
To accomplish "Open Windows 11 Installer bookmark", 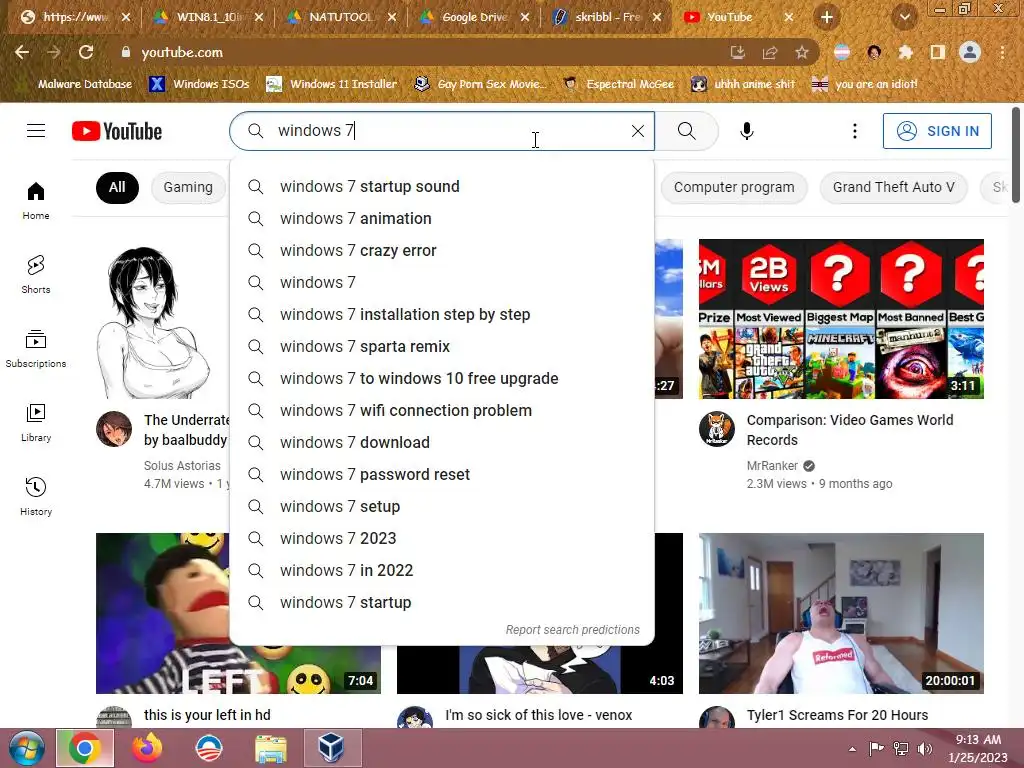I will click(332, 84).
